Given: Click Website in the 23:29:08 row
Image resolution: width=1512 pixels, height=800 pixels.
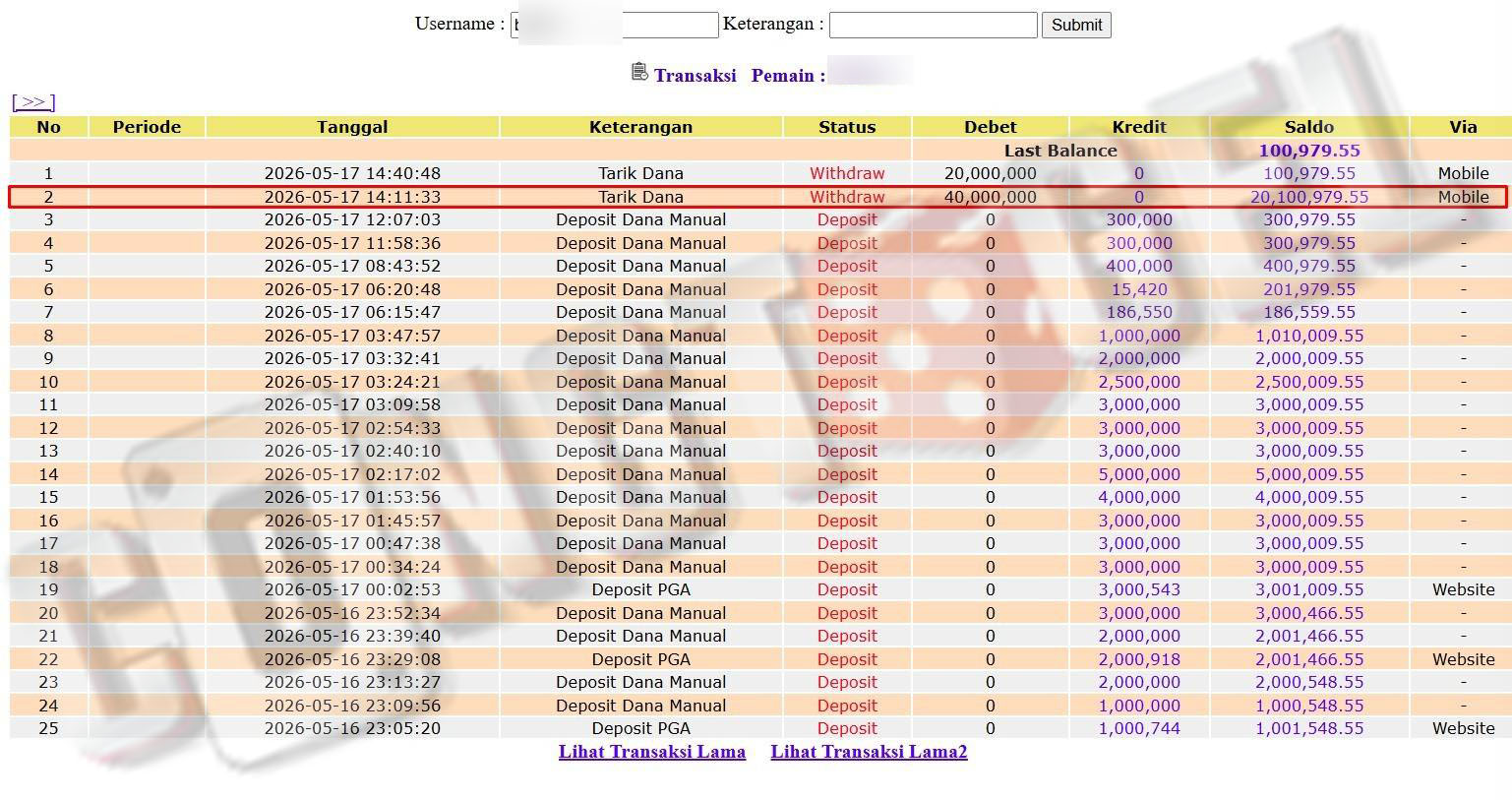Looking at the screenshot, I should pos(1463,659).
